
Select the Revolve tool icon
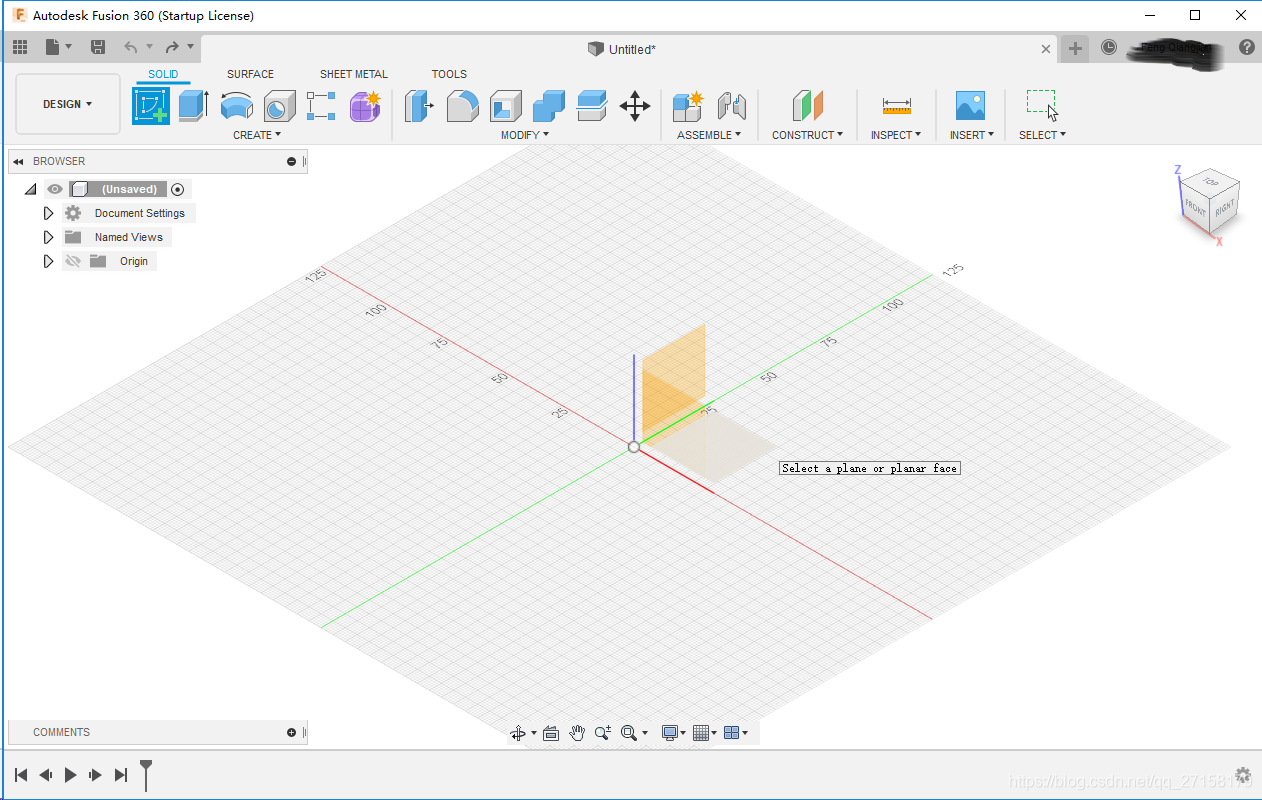(x=236, y=105)
